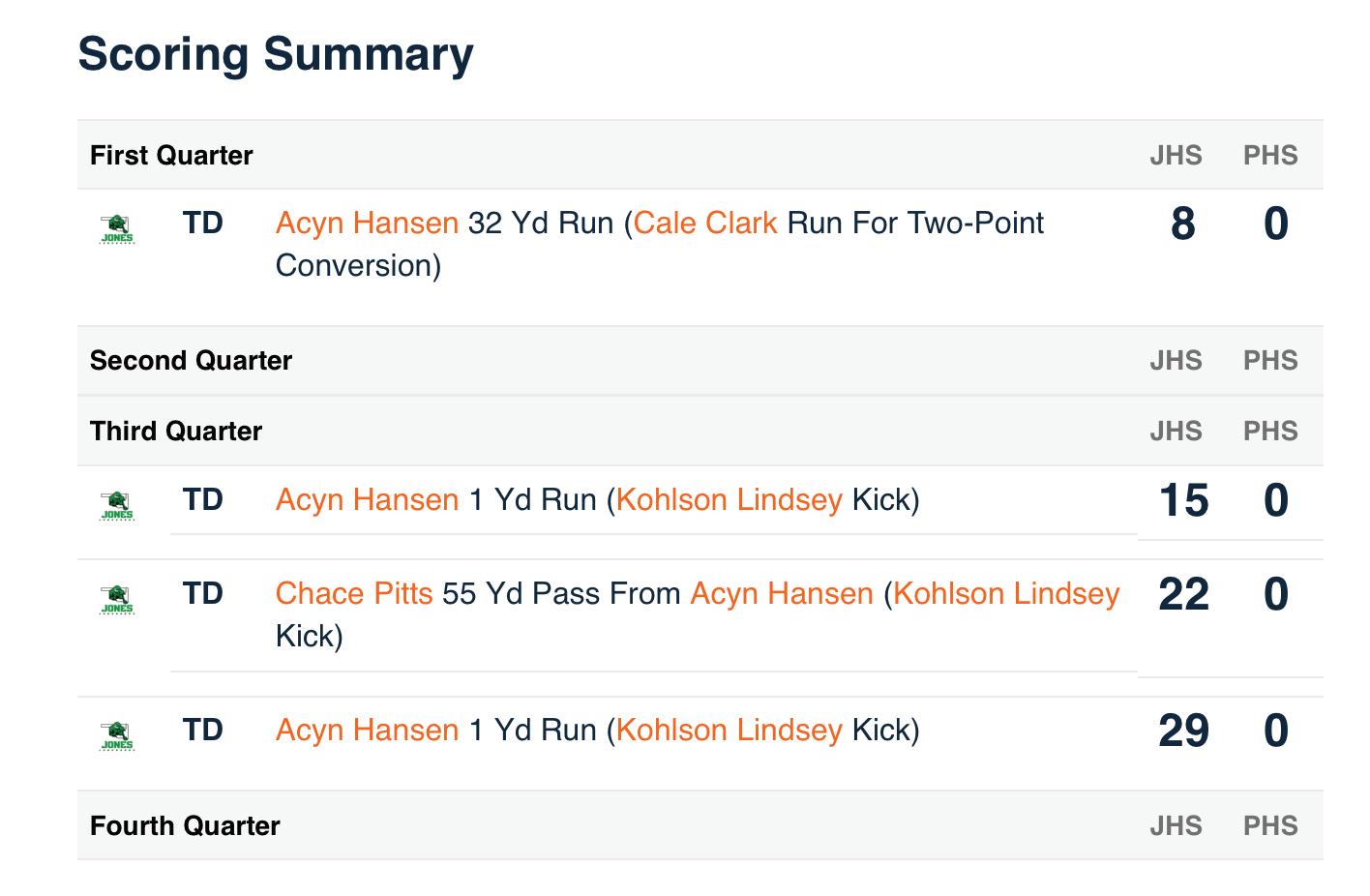Click the Scoring Summary heading
This screenshot has height=896, width=1370.
(276, 54)
